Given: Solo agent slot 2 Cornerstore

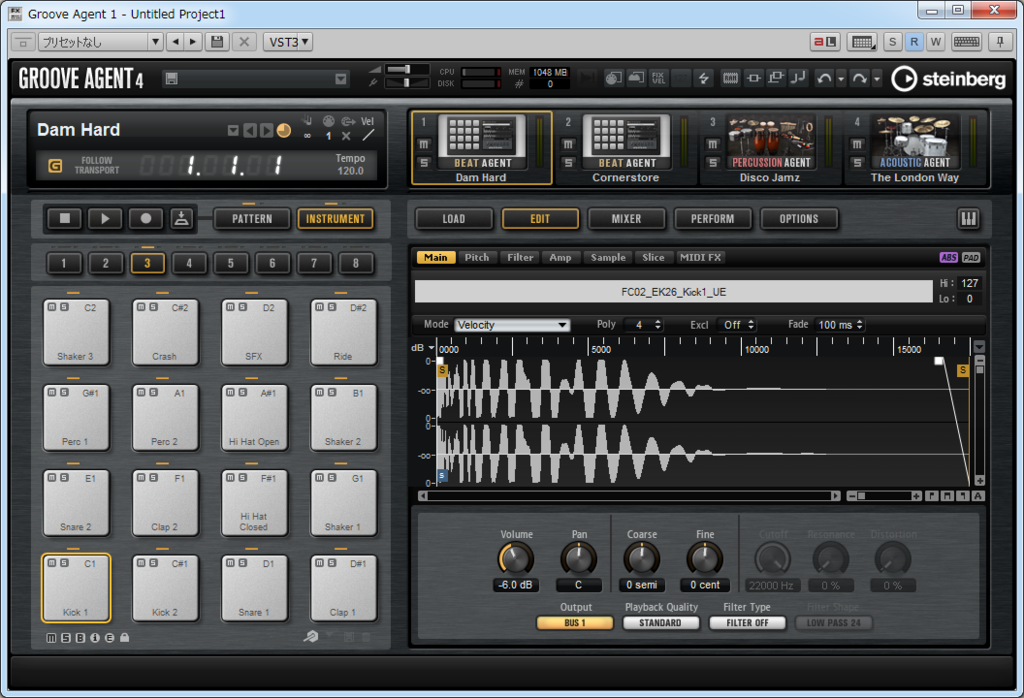Looking at the screenshot, I should (568, 163).
